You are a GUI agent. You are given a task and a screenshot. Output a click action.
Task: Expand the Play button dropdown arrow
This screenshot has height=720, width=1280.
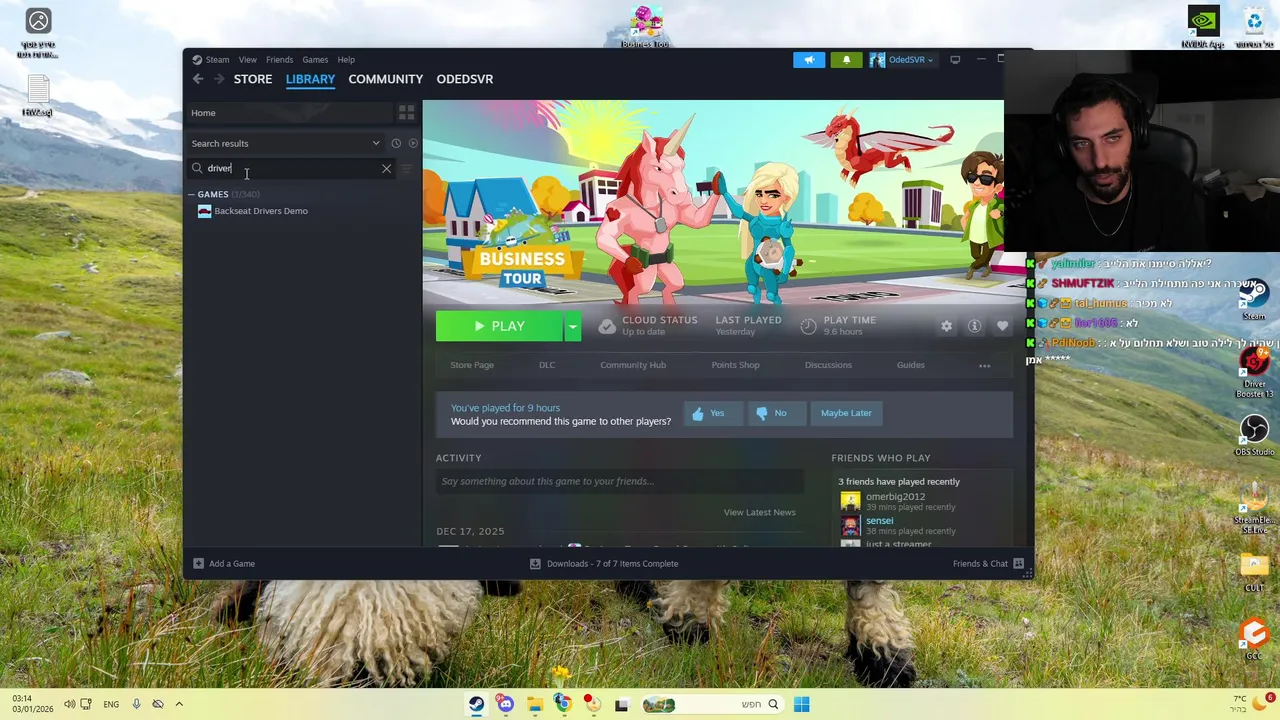click(x=572, y=326)
